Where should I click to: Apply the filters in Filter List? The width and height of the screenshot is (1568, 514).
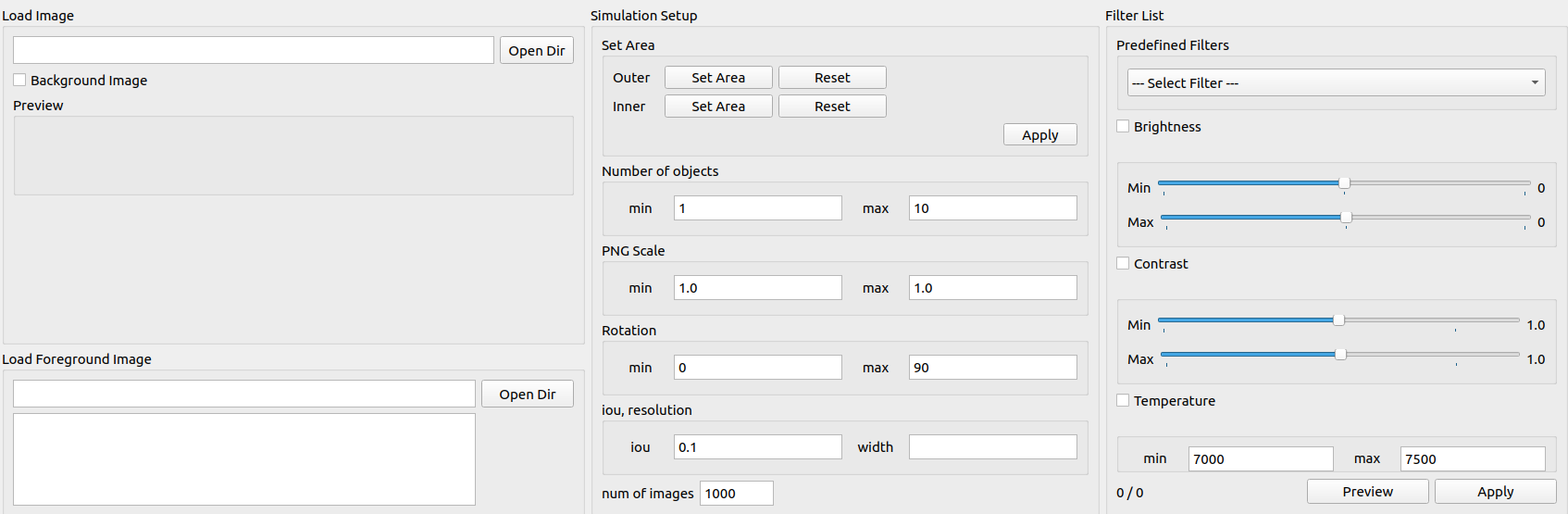click(x=1496, y=491)
